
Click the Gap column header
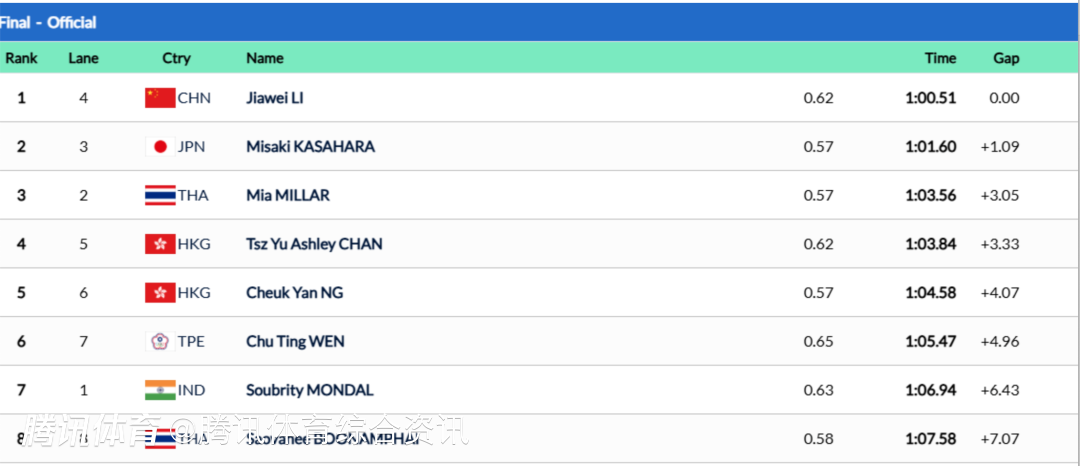(1006, 58)
